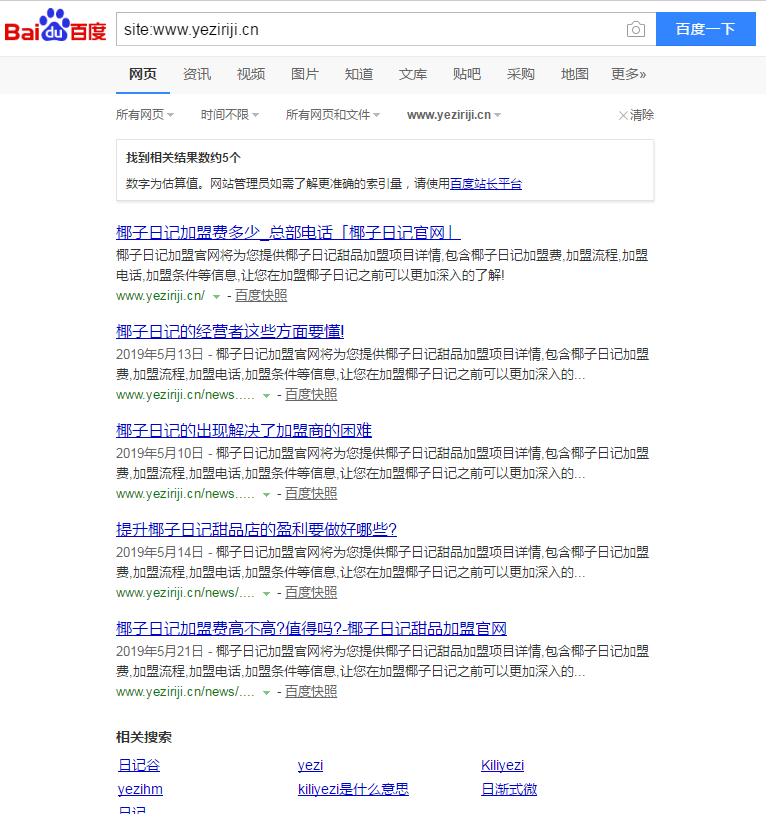Expand arrow beside 2019年5月13日 result URL

266,396
